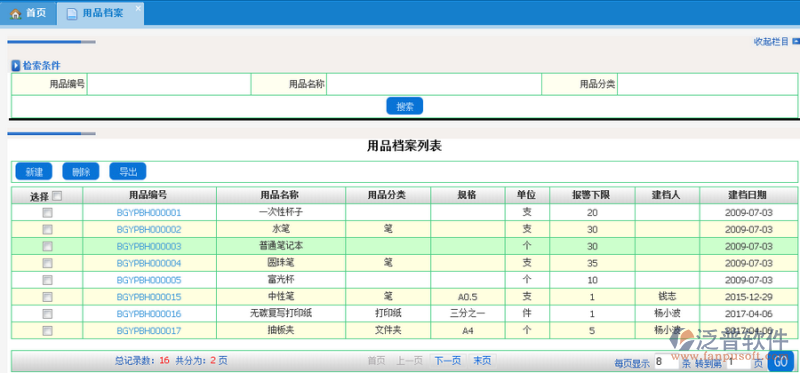800x373 pixels.
Task: Click the GO button in the pager
Action: click(781, 362)
